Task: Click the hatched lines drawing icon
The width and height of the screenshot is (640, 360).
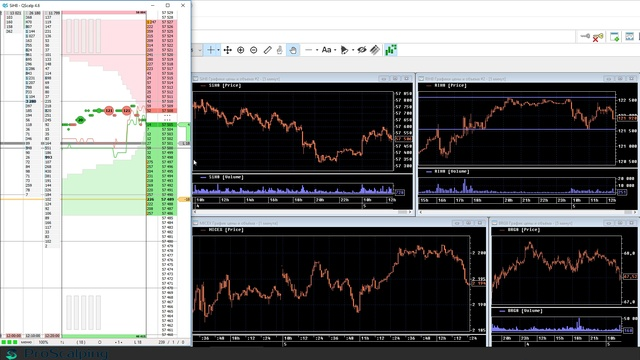Action: point(375,50)
